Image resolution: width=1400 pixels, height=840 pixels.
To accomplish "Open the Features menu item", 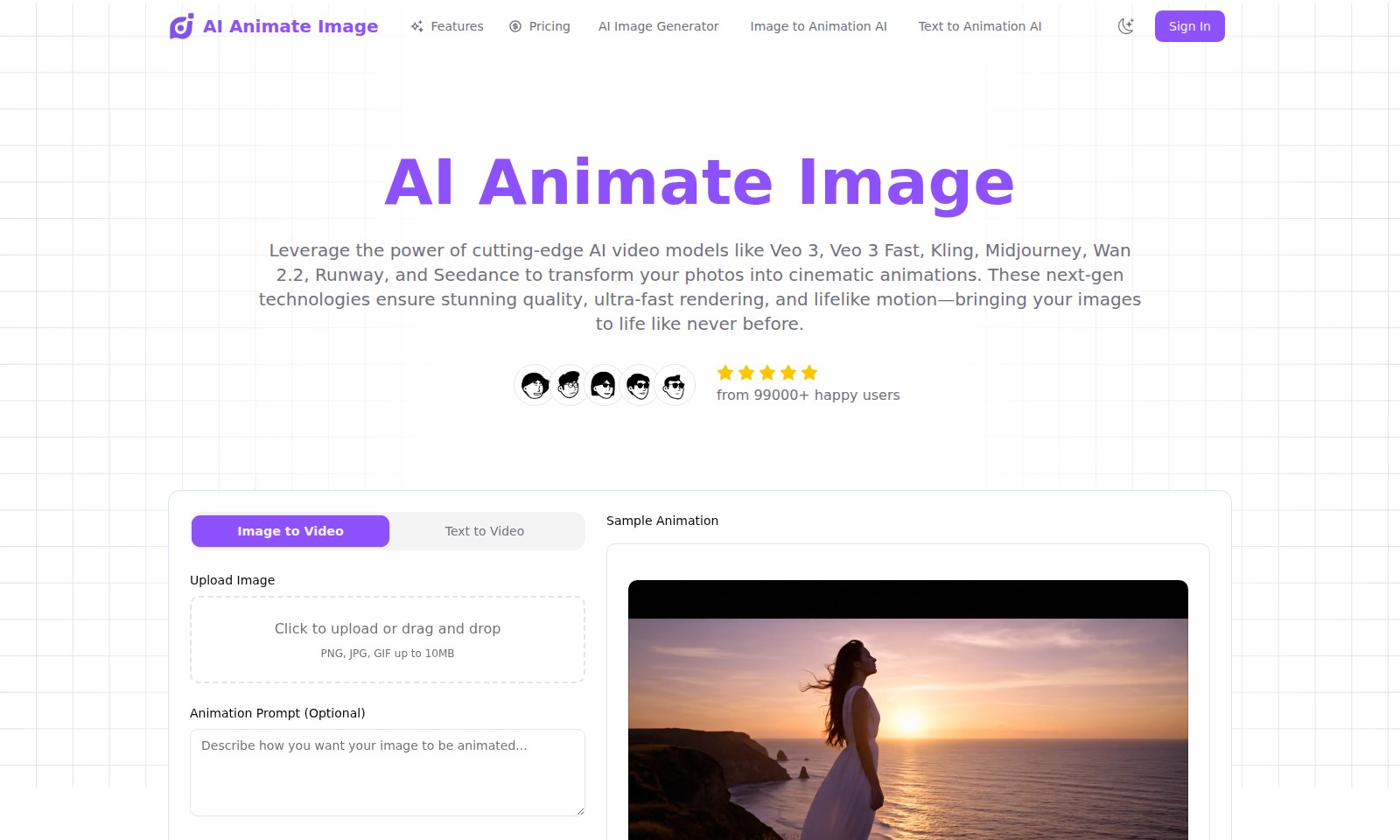I will coord(457,26).
